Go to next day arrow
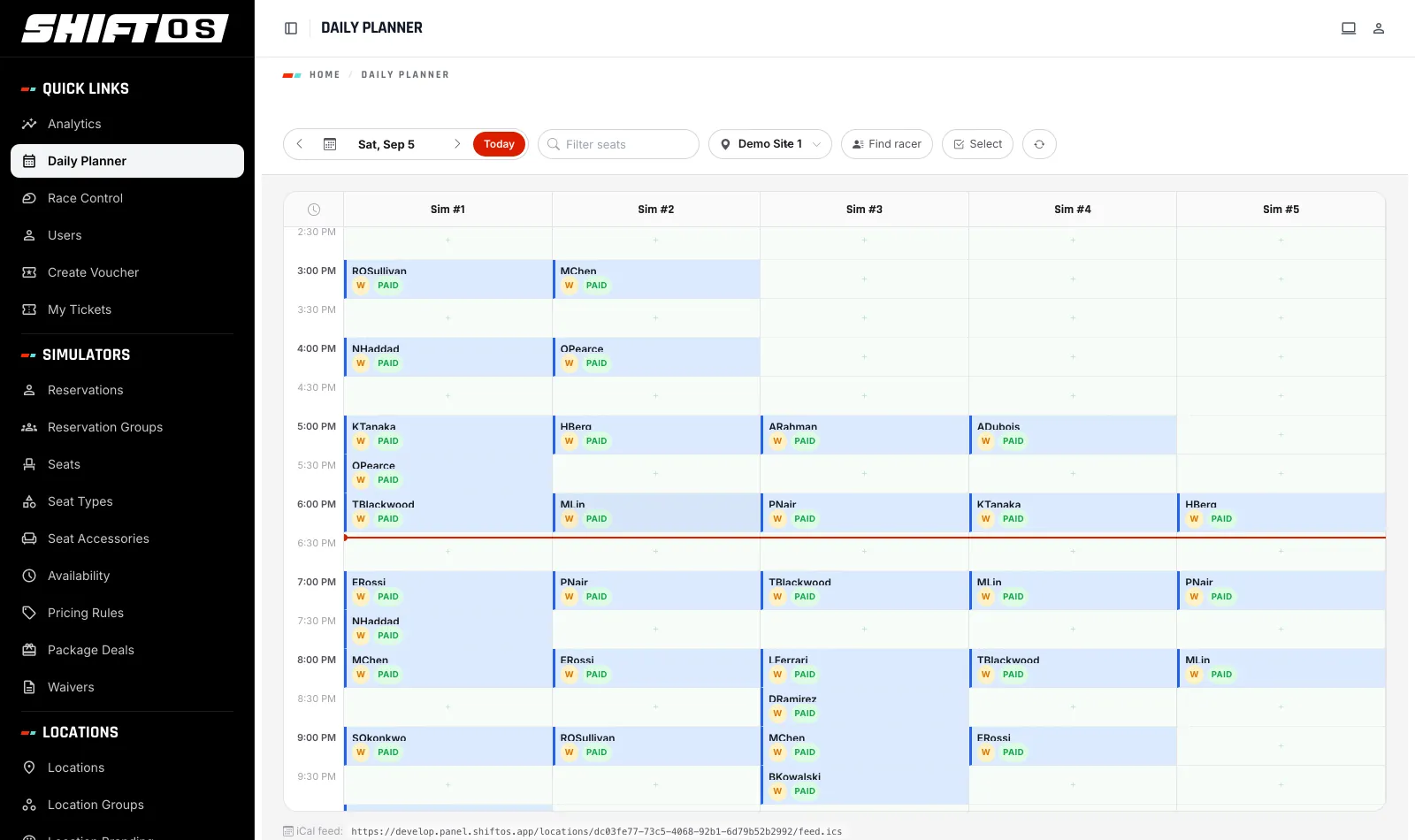The image size is (1415, 840). [457, 144]
